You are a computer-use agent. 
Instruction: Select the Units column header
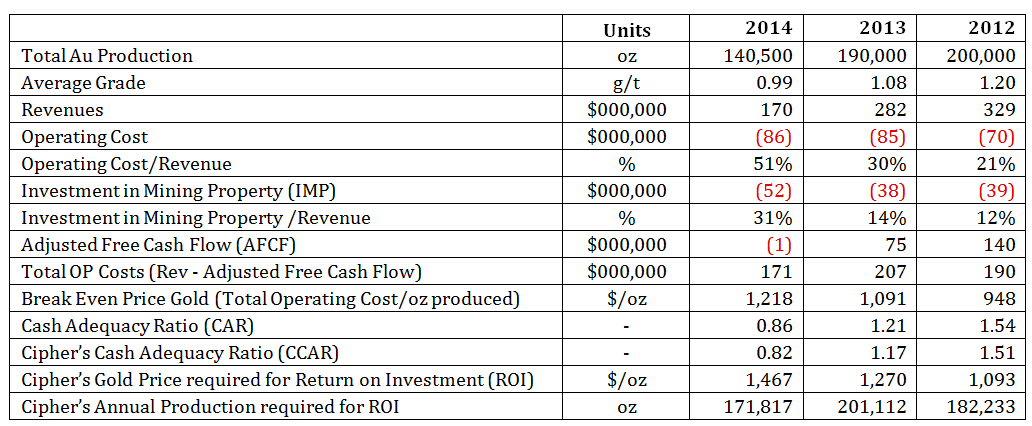coord(627,30)
